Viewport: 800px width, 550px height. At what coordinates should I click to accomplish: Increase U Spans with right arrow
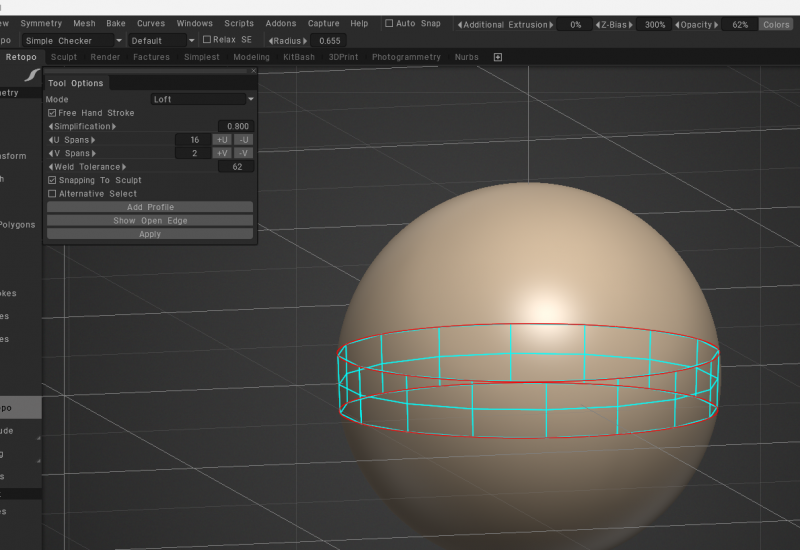pyautogui.click(x=93, y=140)
